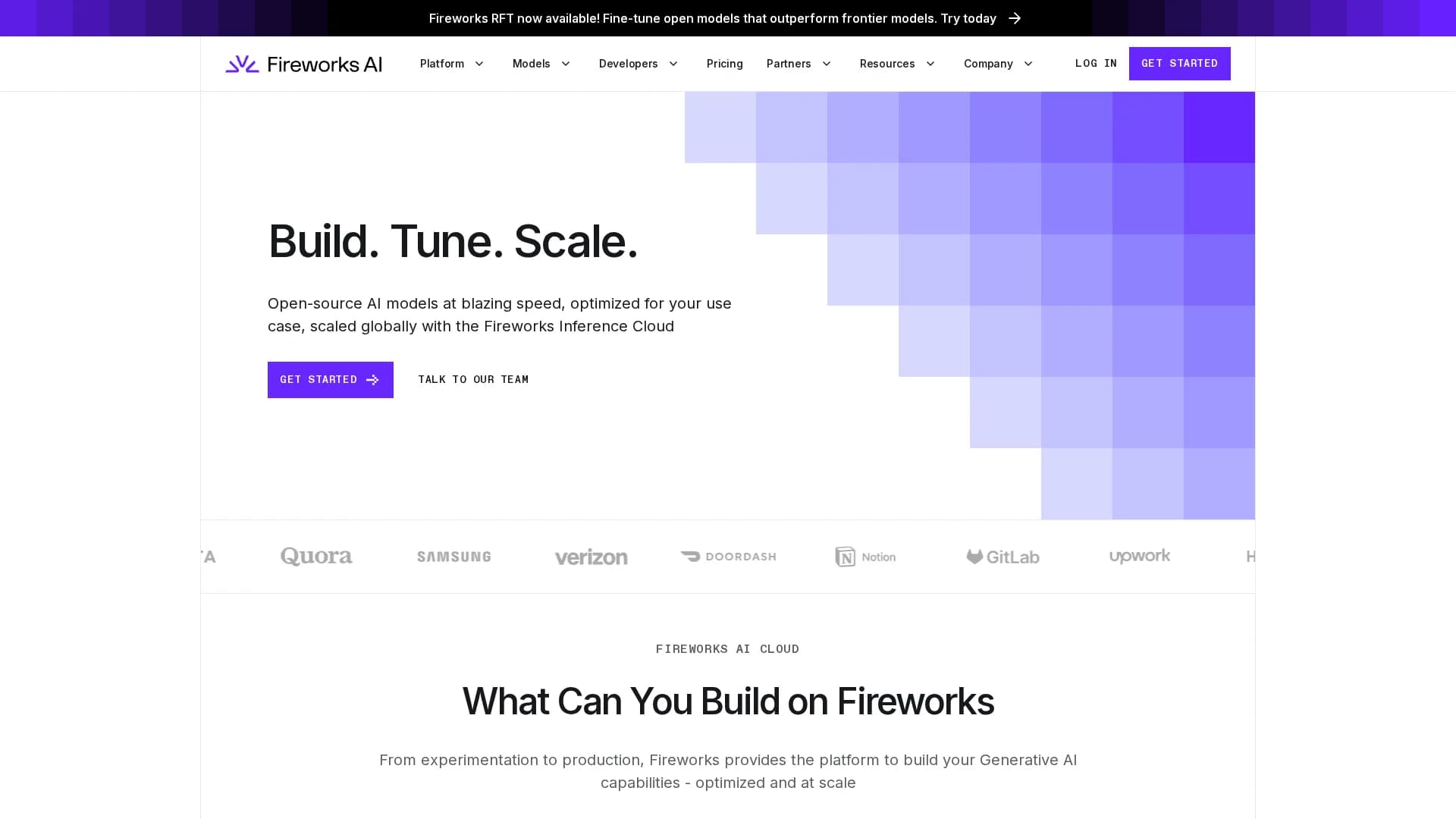Viewport: 1456px width, 819px height.
Task: Click the Quora logo
Action: coord(316,557)
